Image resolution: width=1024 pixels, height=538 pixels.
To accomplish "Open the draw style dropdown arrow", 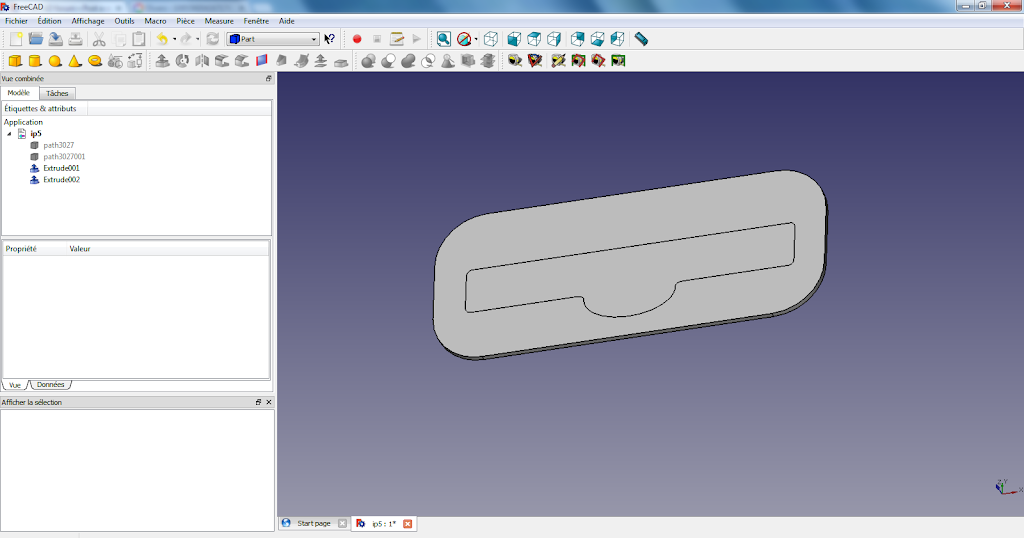I will click(475, 39).
